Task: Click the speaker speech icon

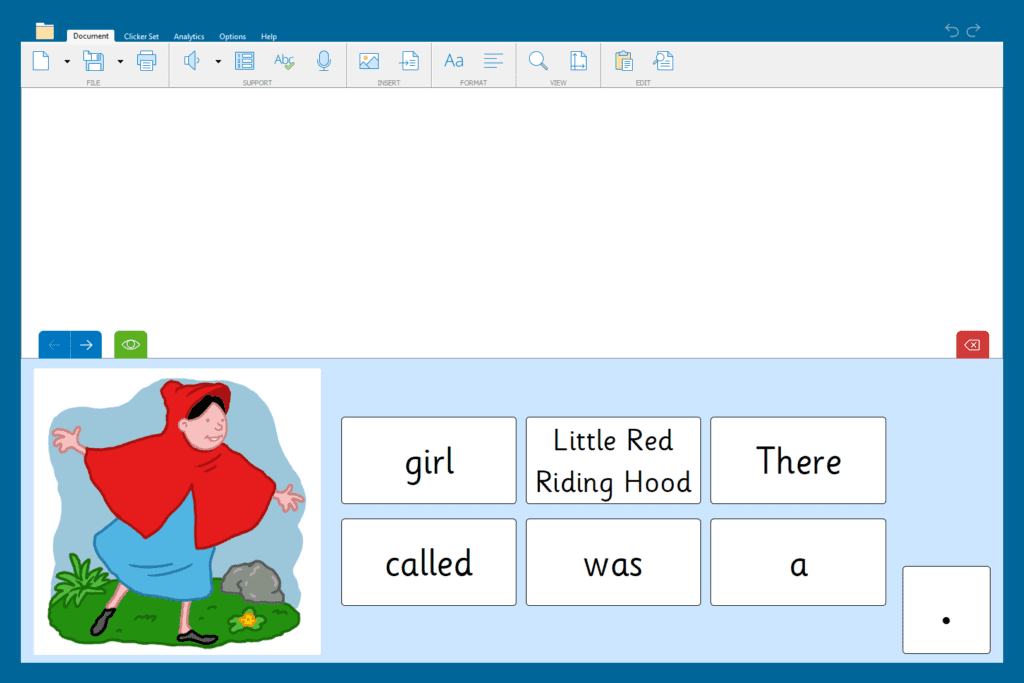Action: 191,61
